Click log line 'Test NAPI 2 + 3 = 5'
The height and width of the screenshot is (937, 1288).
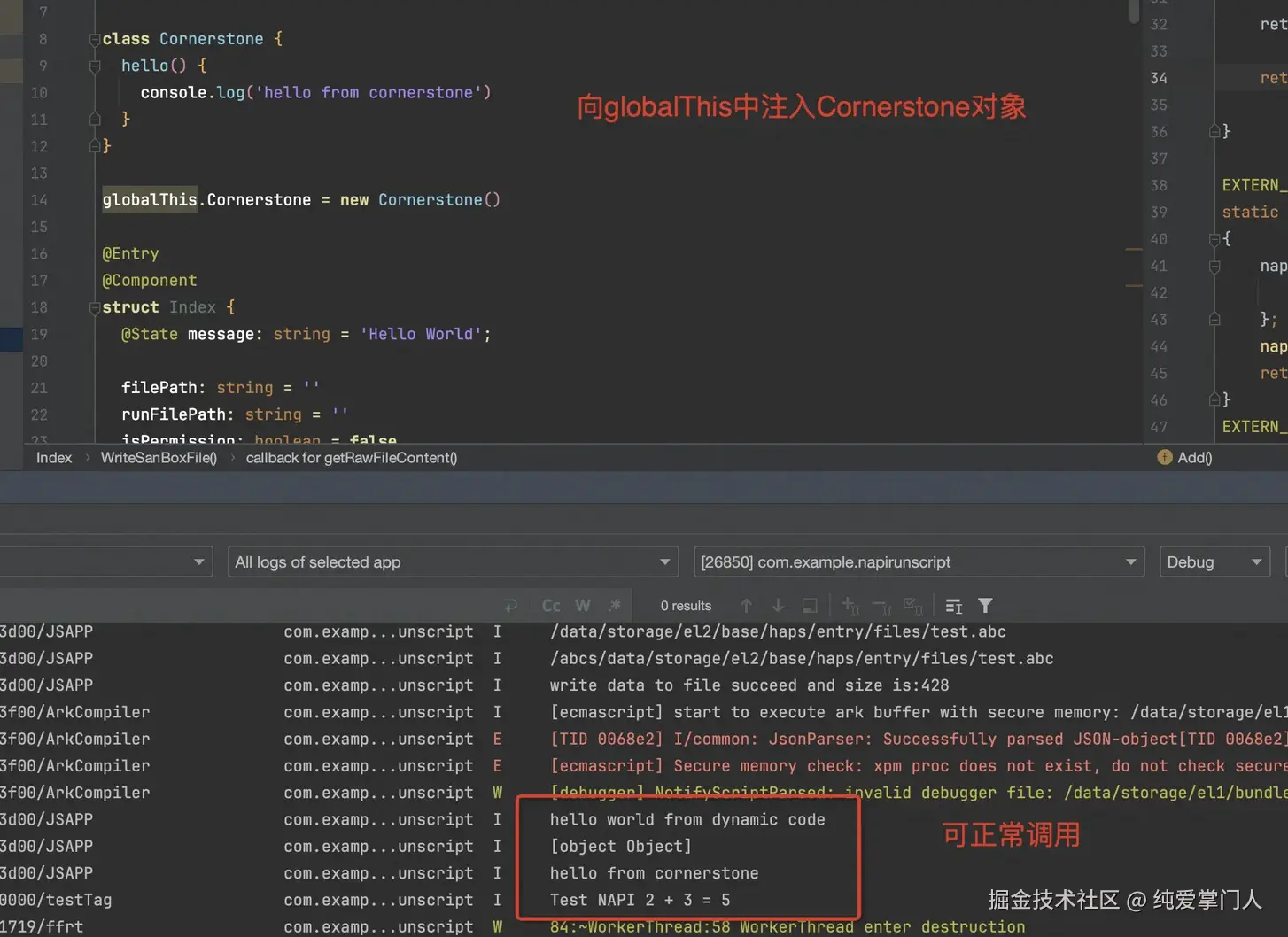tap(640, 900)
